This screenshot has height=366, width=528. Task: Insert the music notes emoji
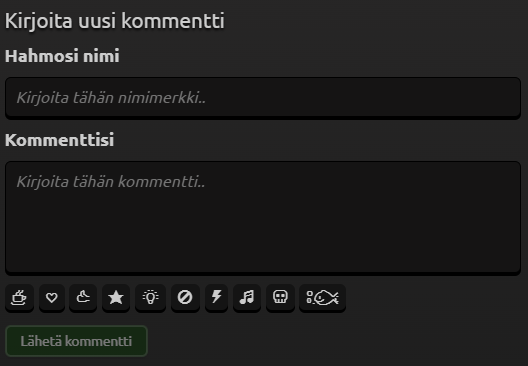coord(247,298)
